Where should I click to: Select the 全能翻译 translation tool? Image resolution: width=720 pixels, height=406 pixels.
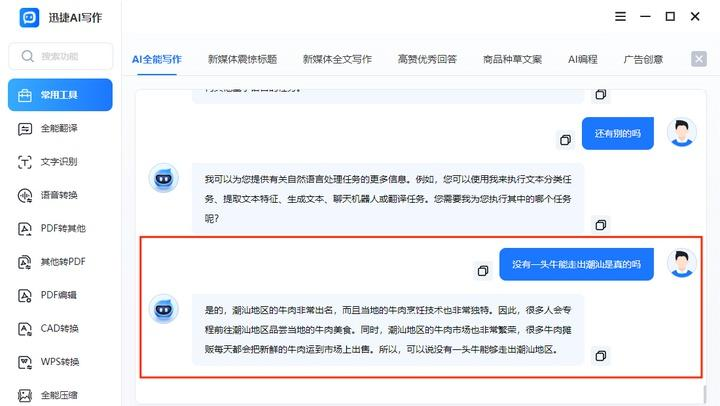click(x=60, y=128)
